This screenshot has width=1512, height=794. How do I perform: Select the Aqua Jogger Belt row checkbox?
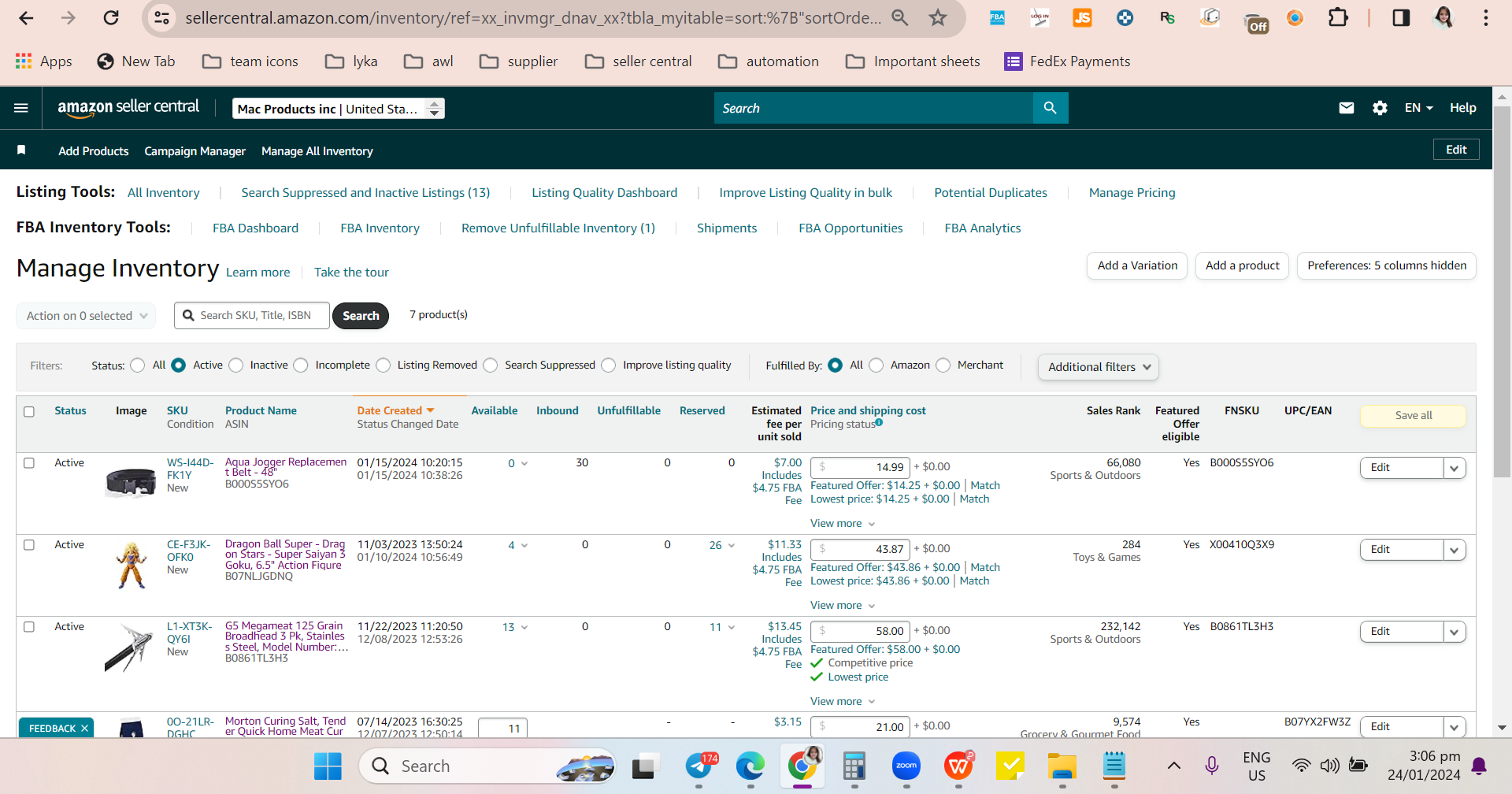coord(29,463)
